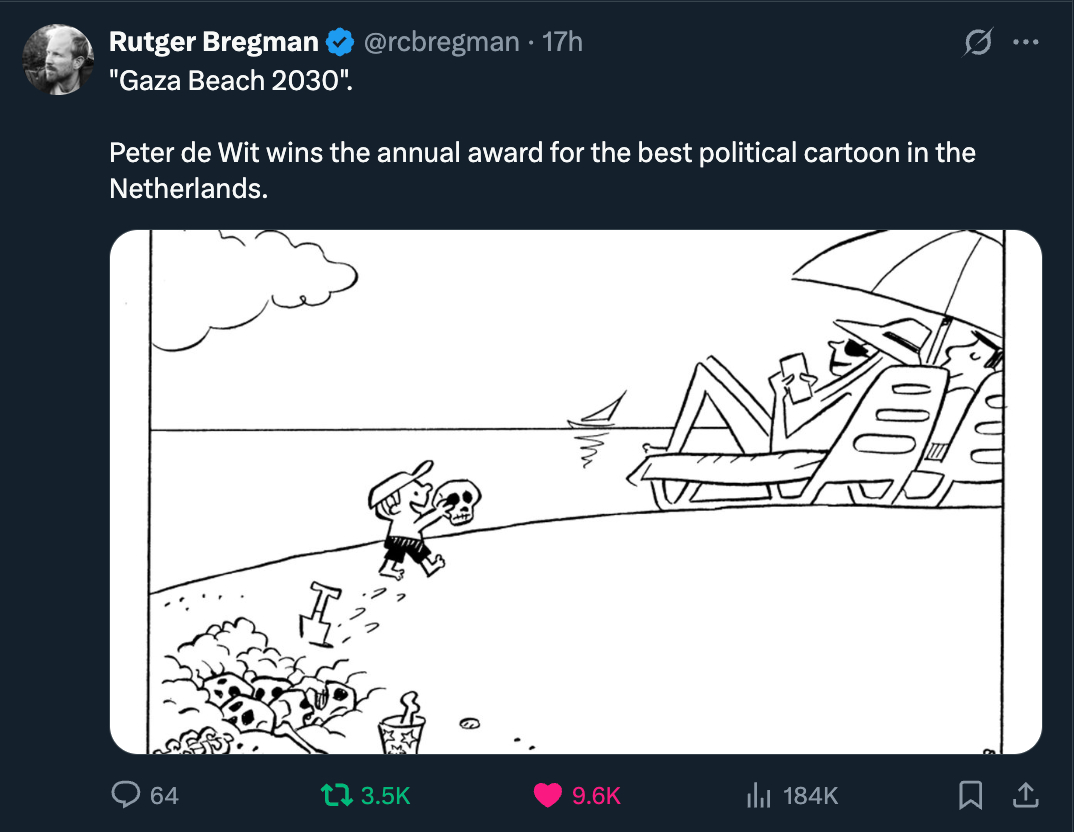Click the "Peter de Wit wins" sentence
Screen dimensions: 1074x832
(x=541, y=153)
